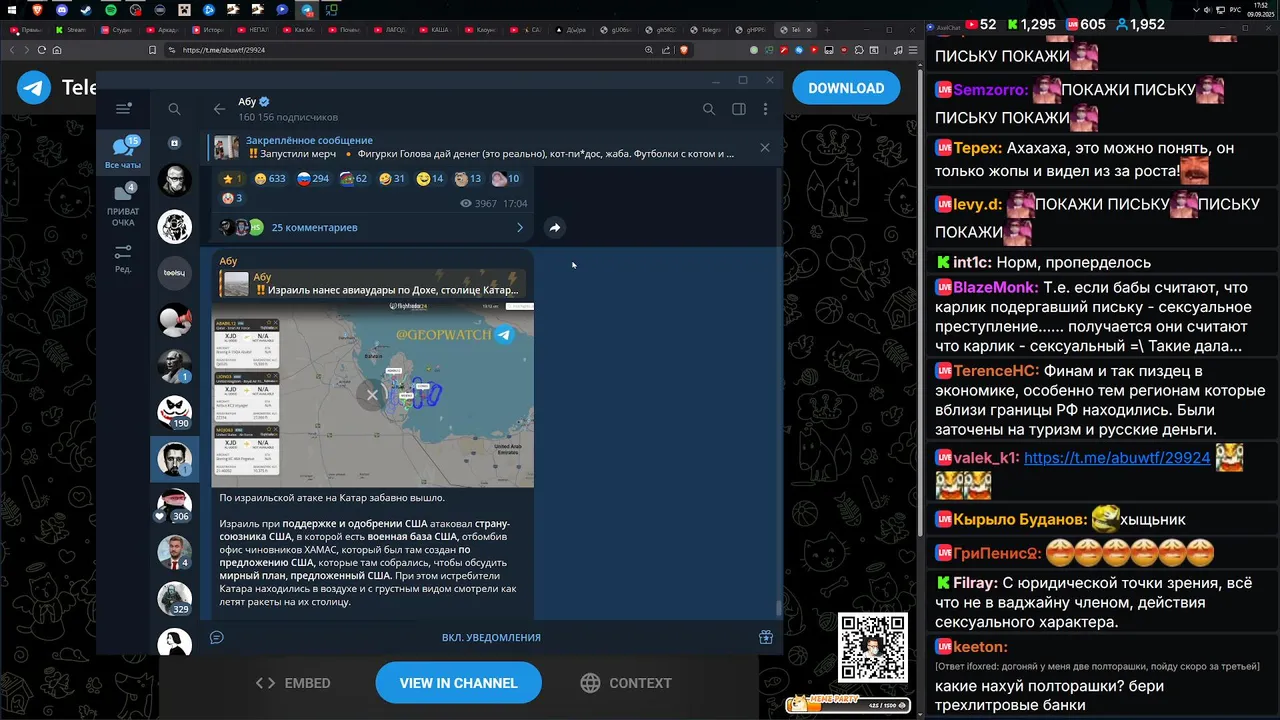Open the flight map image in the post
Screen dimensions: 1280x720
pyautogui.click(x=373, y=394)
